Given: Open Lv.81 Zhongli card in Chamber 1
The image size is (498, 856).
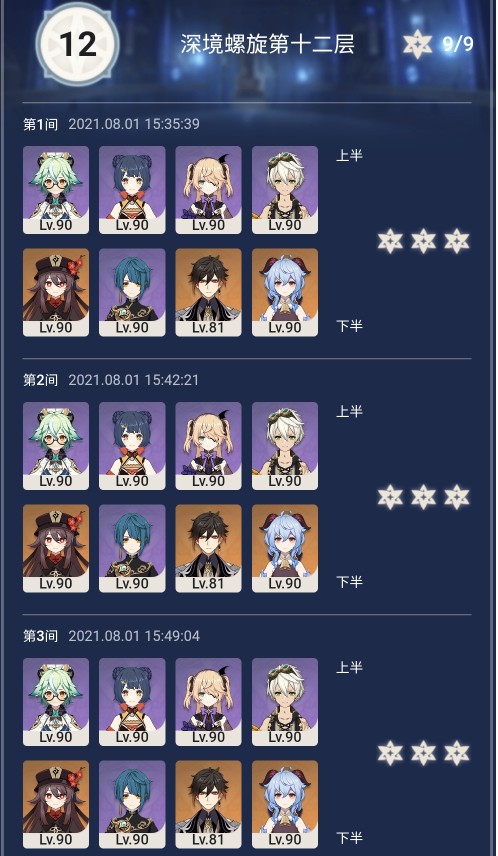Looking at the screenshot, I should click(208, 292).
